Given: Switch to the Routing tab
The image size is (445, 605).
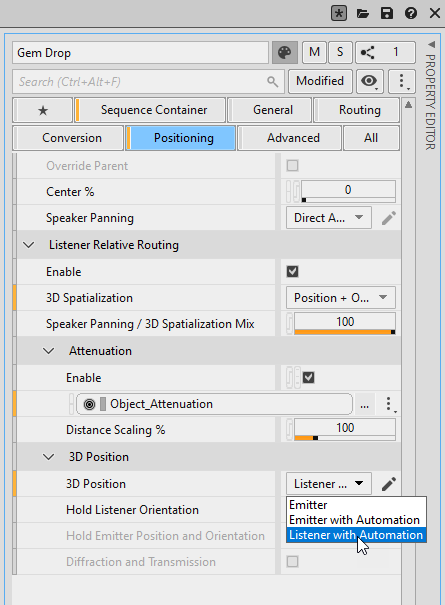Looking at the screenshot, I should click(359, 110).
